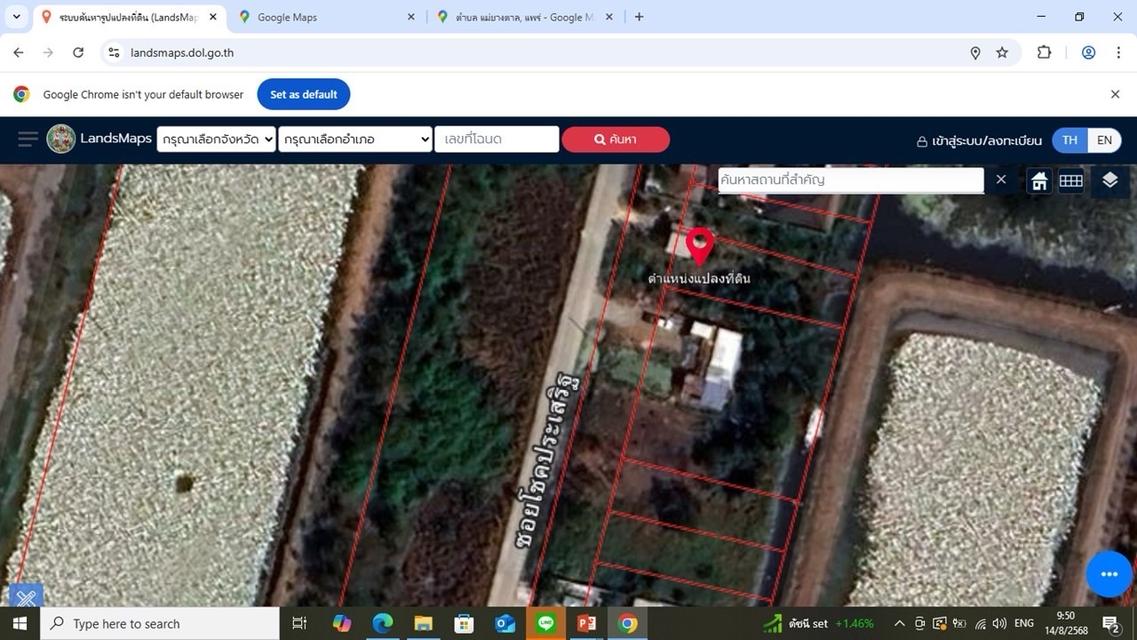This screenshot has width=1137, height=640.
Task: Open the measurement tool icon at bottom-left
Action: click(26, 597)
